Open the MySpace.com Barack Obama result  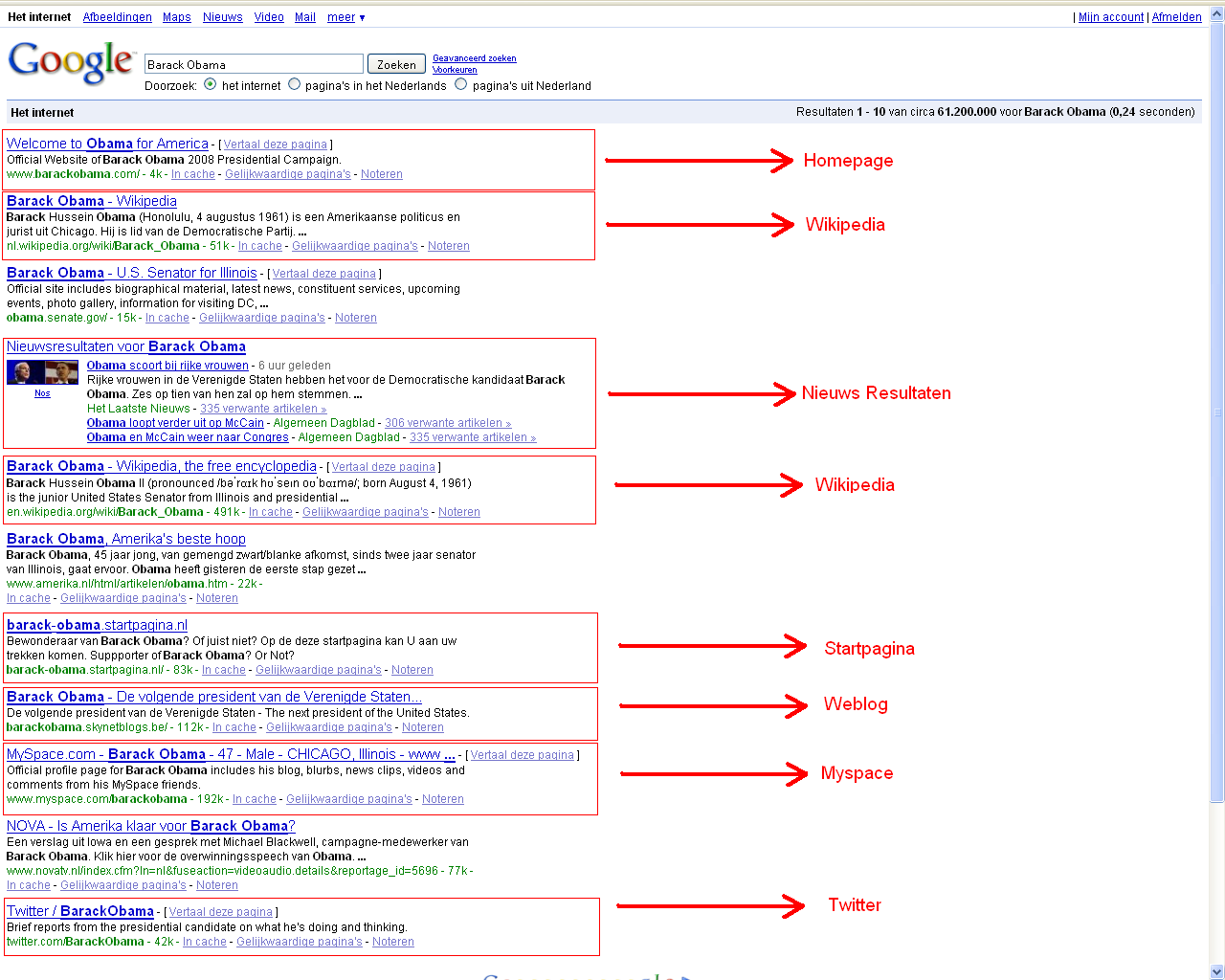click(x=231, y=754)
